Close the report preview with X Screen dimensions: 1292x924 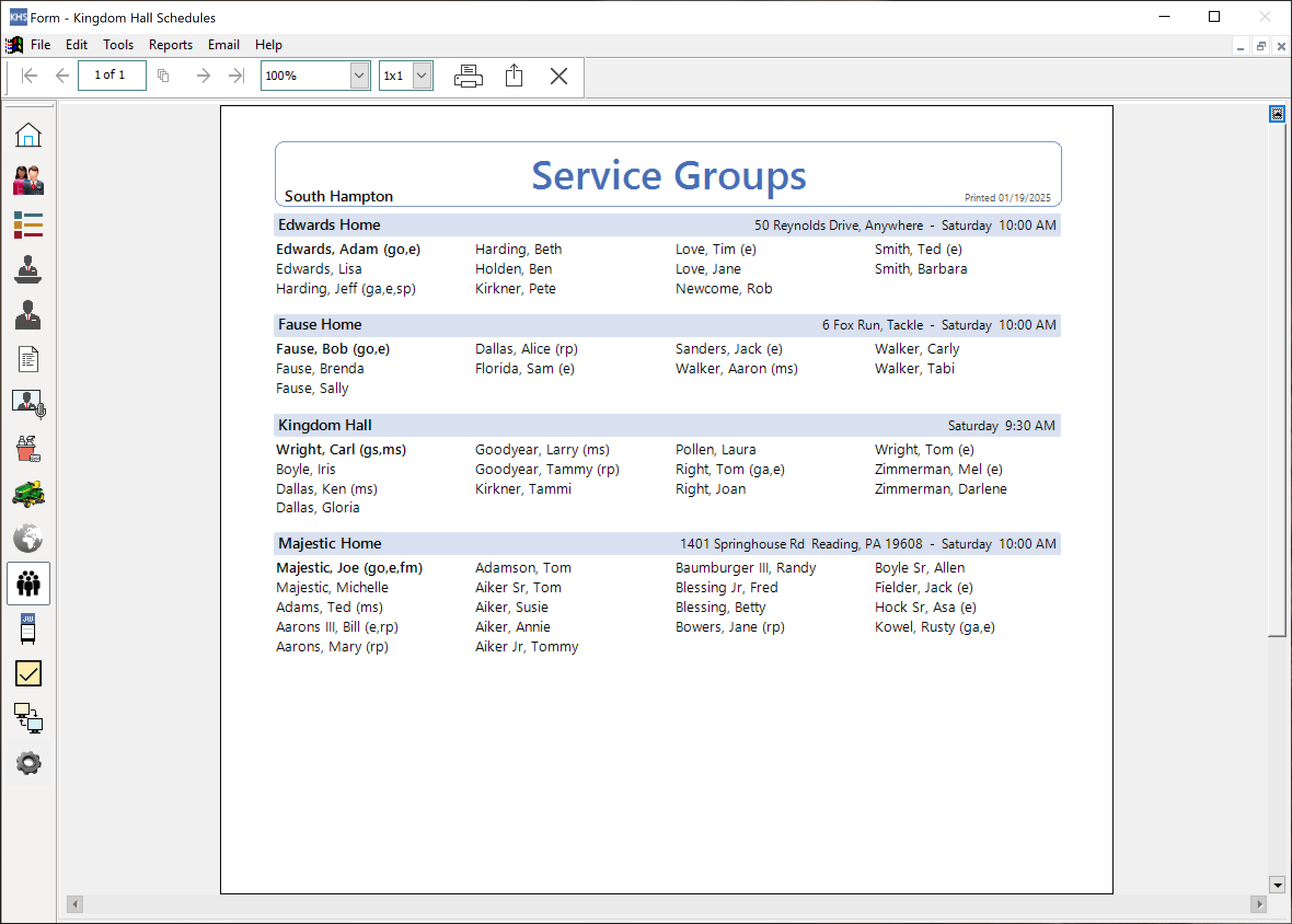click(x=558, y=76)
